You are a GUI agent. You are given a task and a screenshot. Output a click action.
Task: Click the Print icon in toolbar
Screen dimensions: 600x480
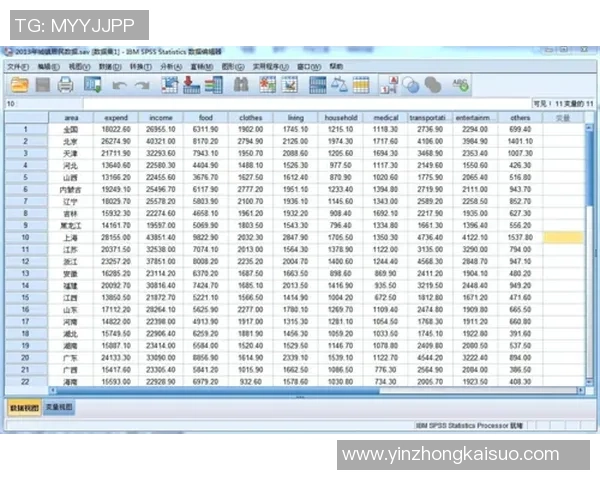point(66,85)
